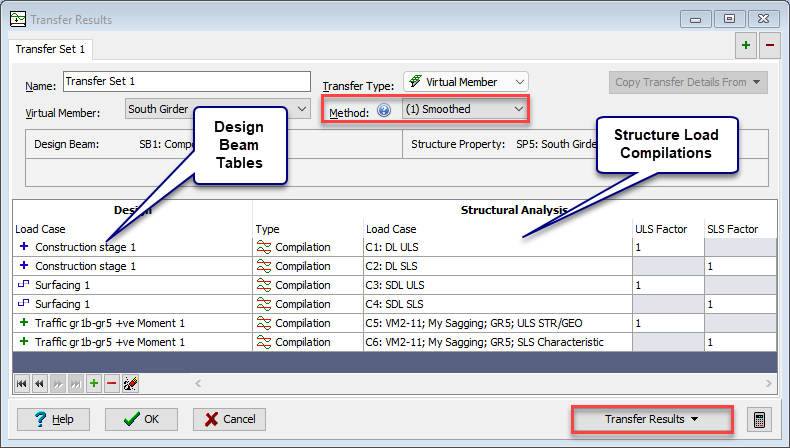Select the Transfer Set 1 tab
The height and width of the screenshot is (448, 790).
[50, 49]
